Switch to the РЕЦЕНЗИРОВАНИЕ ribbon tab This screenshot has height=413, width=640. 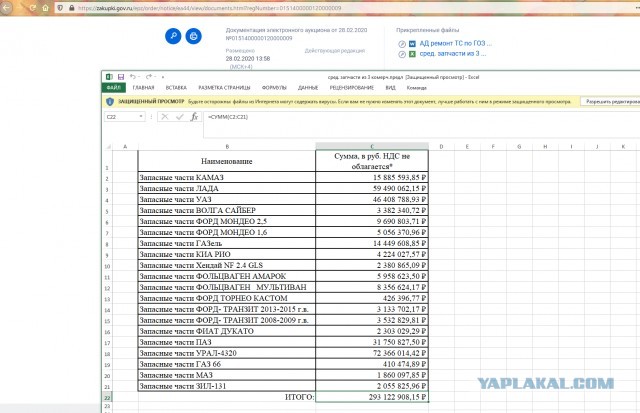click(351, 88)
